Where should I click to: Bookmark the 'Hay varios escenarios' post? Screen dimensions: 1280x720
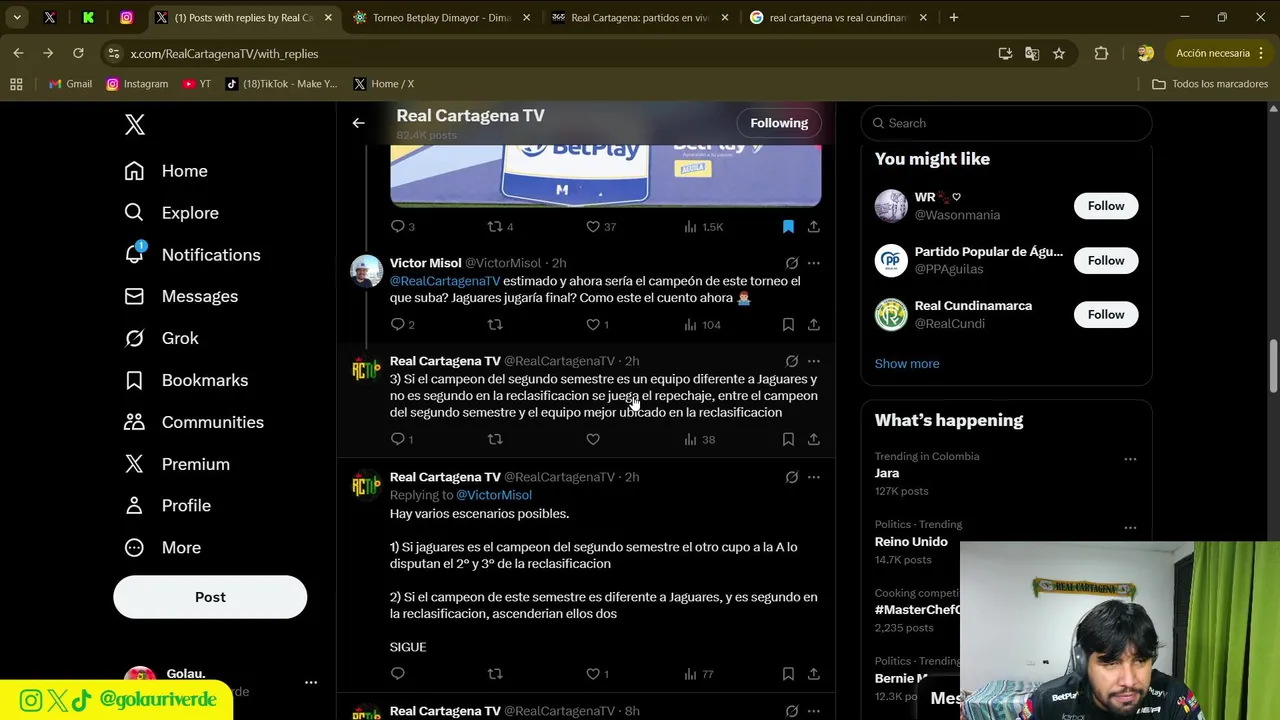(788, 674)
